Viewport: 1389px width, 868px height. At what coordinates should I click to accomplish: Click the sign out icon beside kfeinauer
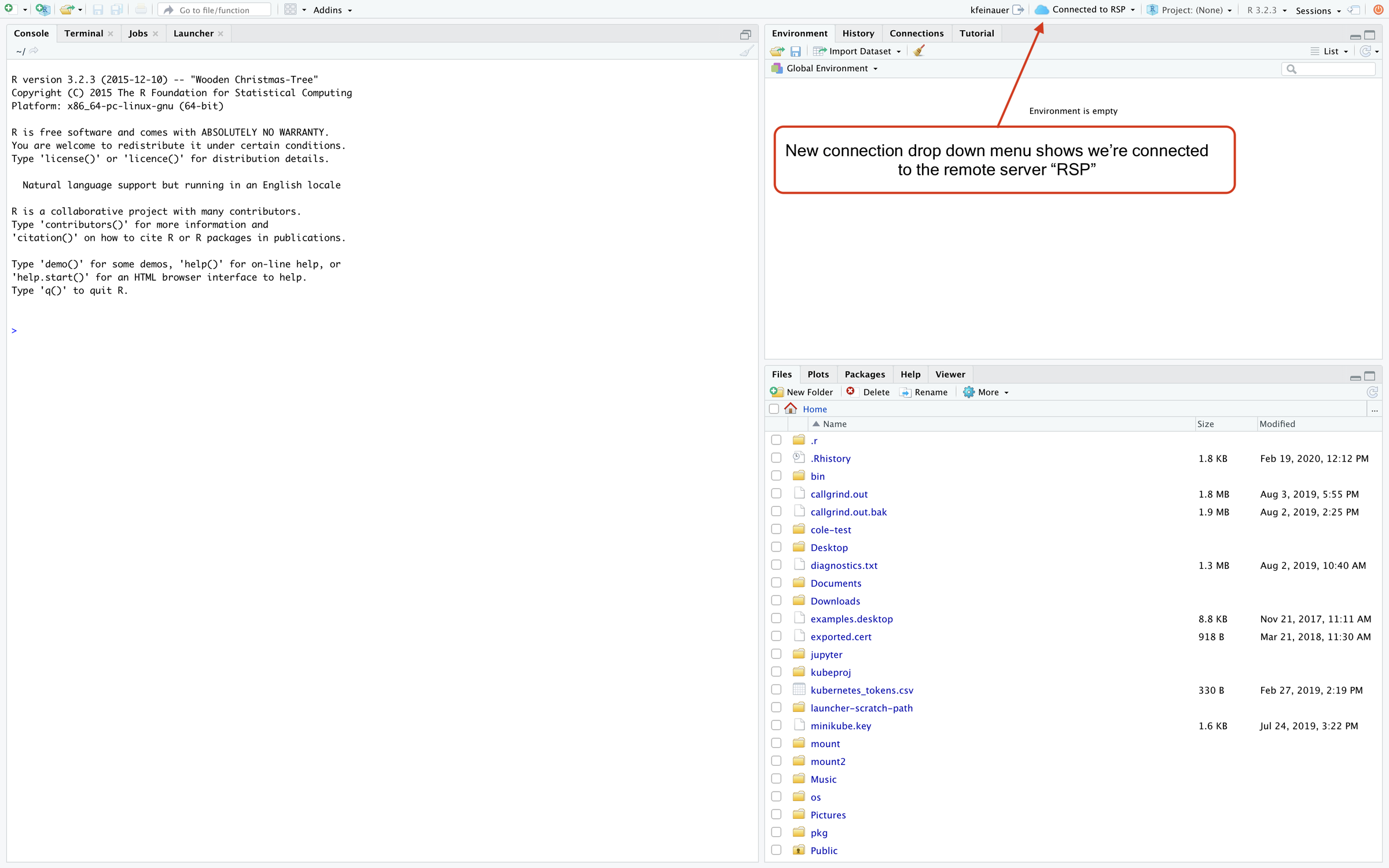pos(1018,10)
